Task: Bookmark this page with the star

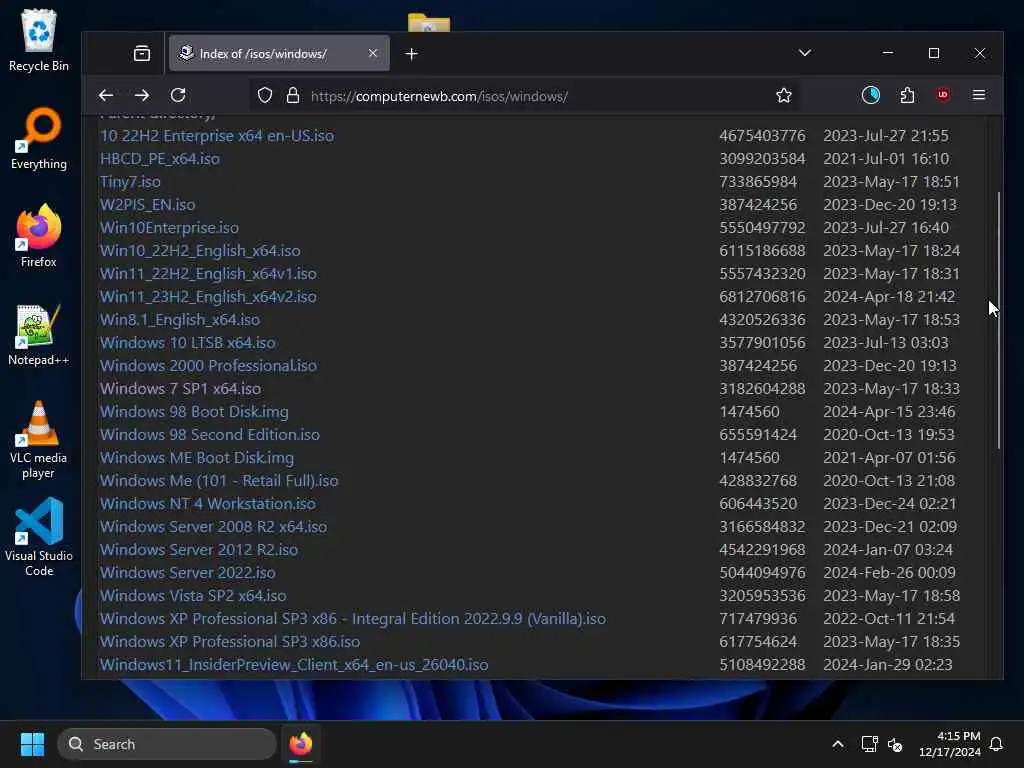Action: (x=784, y=95)
